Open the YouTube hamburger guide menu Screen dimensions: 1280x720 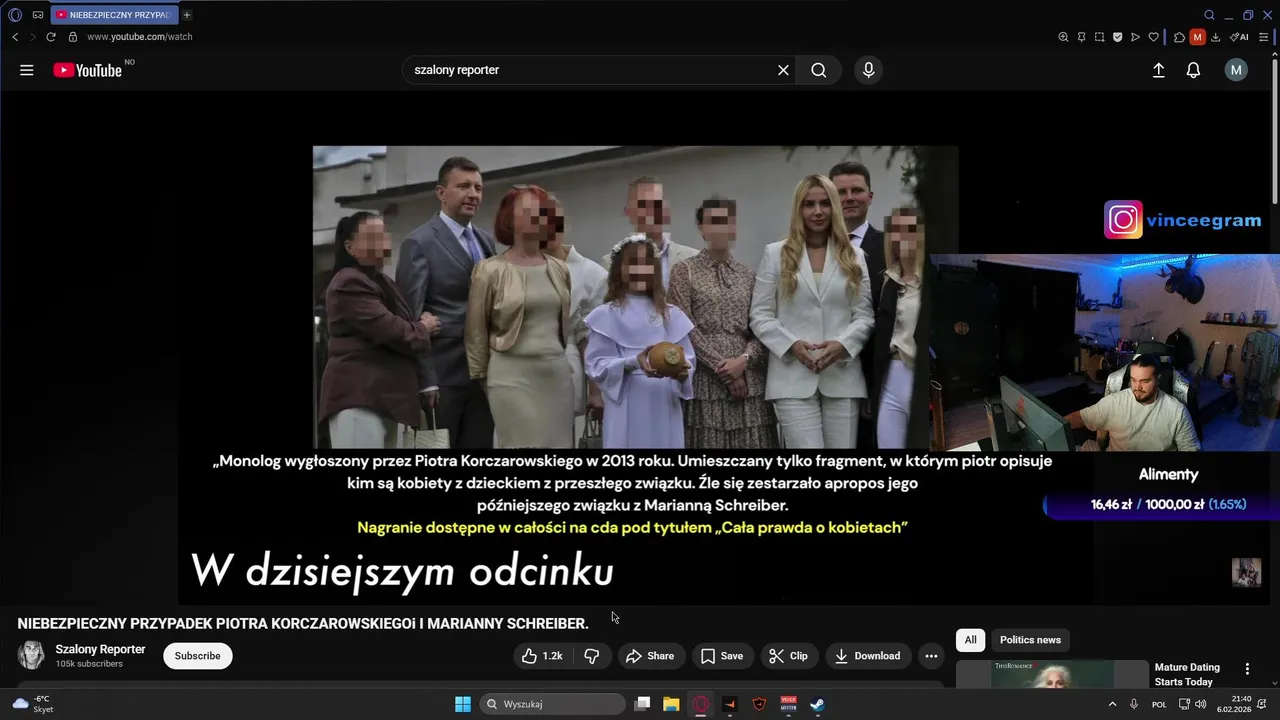click(27, 70)
